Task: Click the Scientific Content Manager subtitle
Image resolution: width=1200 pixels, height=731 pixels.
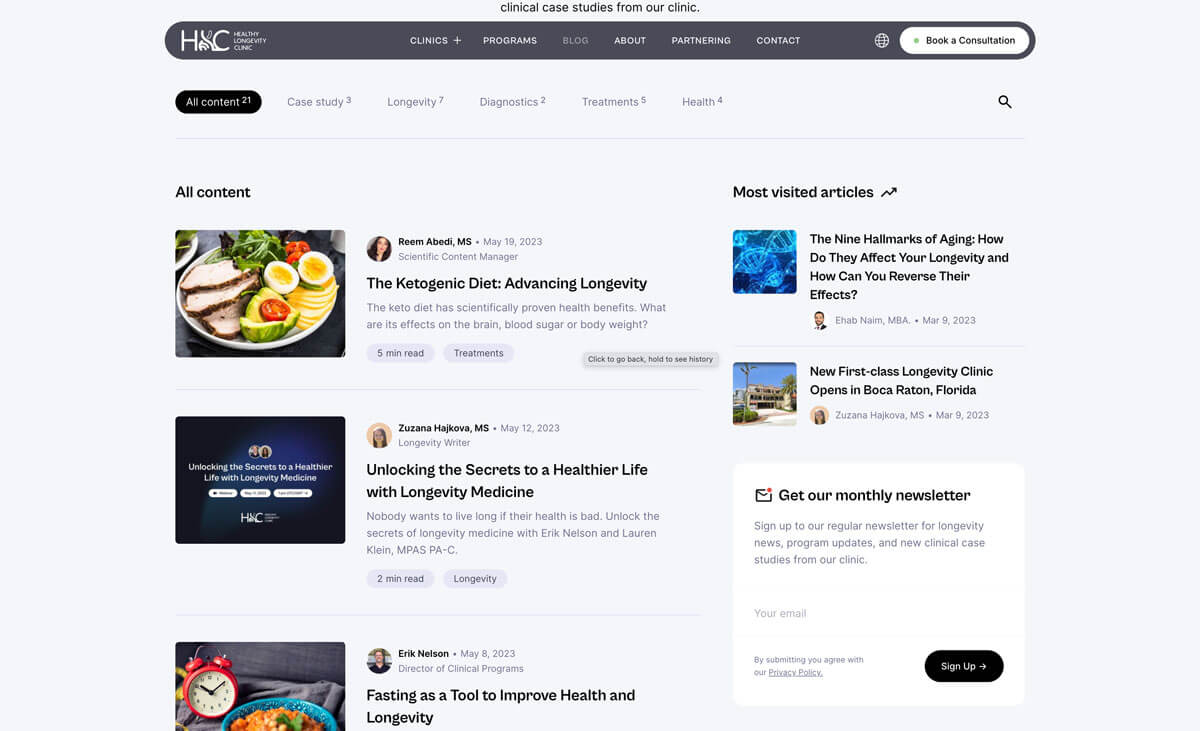Action: pos(458,257)
